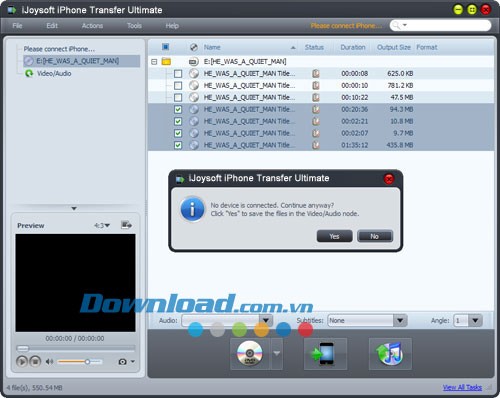Sort by the Output Size column header
The image size is (500, 398).
point(394,47)
